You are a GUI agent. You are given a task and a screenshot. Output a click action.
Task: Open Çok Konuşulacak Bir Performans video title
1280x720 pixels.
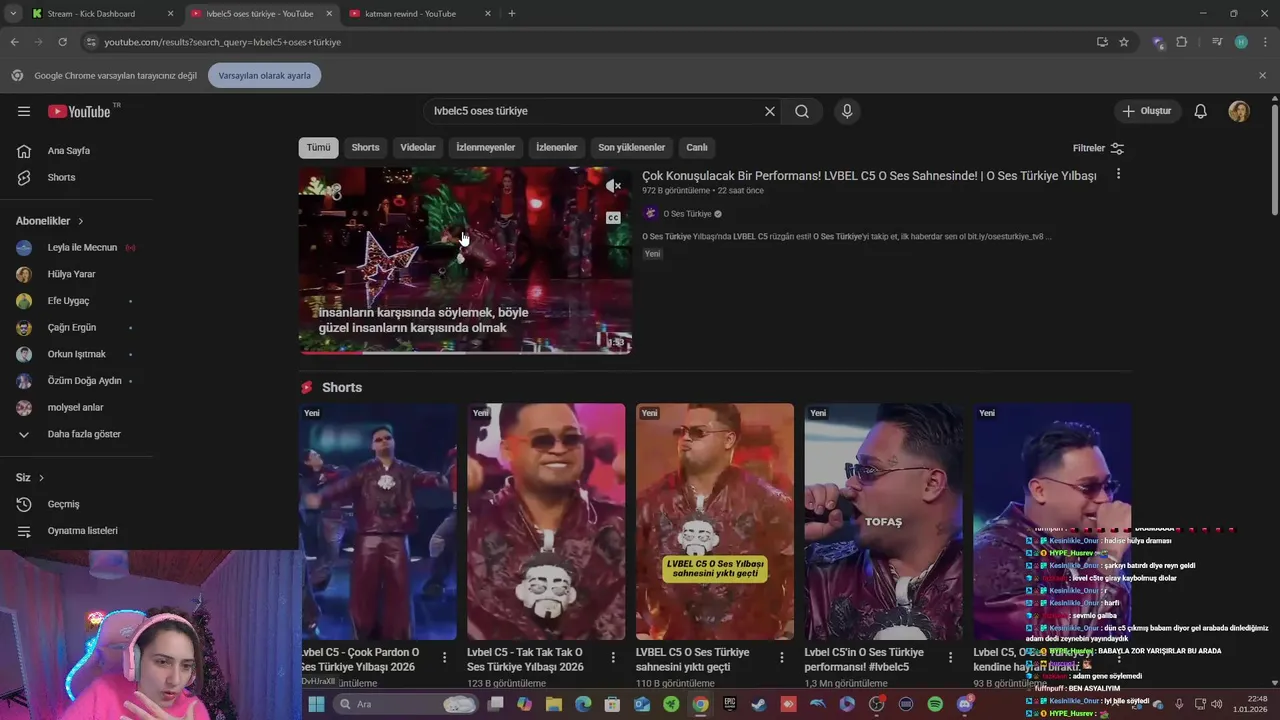point(869,176)
